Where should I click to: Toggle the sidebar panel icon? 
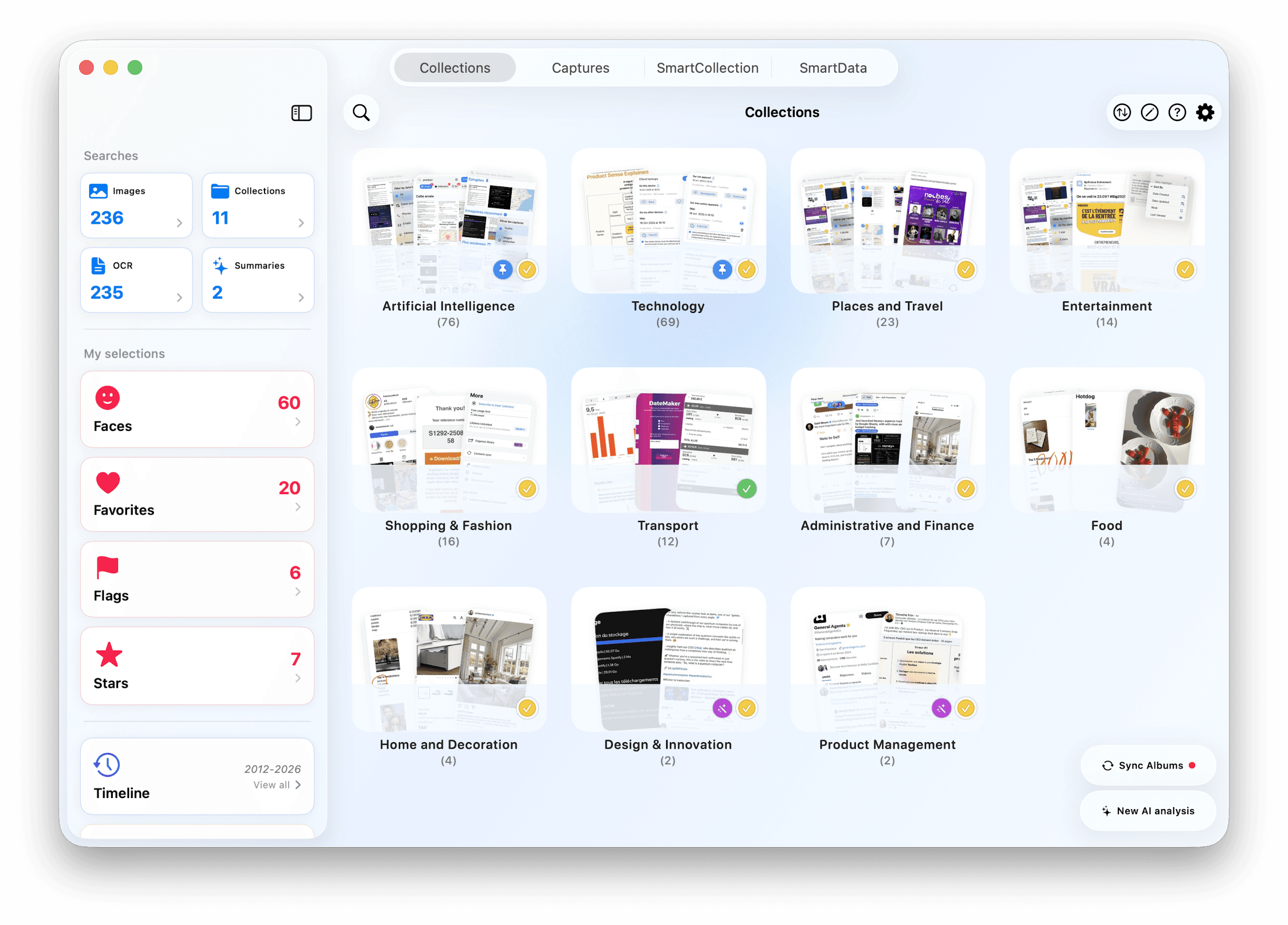[301, 113]
